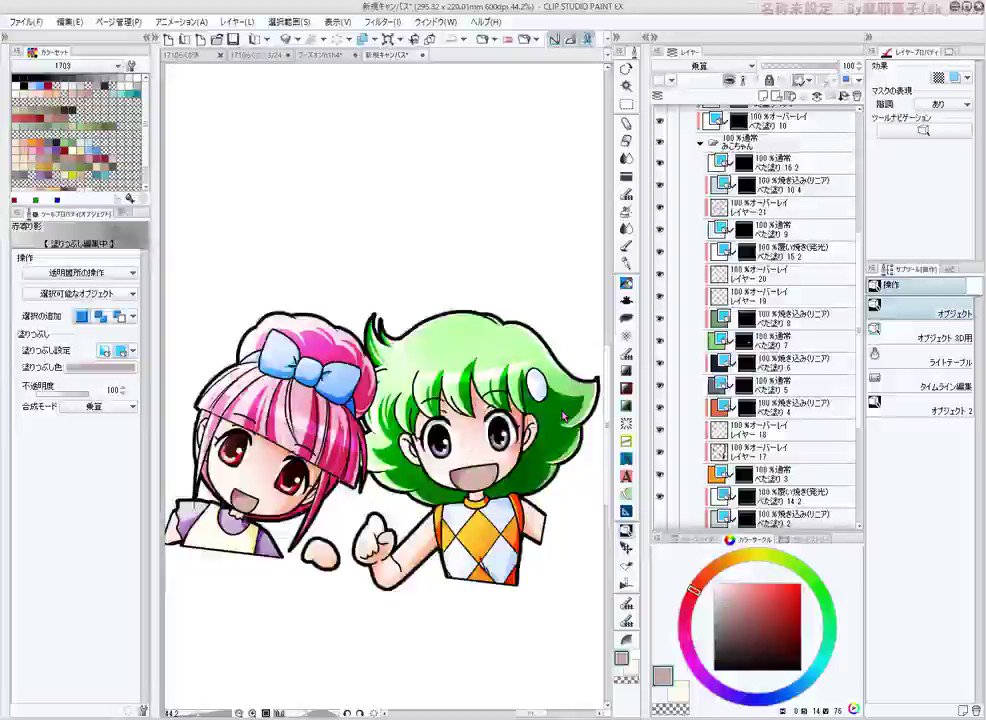The image size is (986, 720).
Task: Open the 塗りつぶし設定 dropdown arrow
Action: point(133,351)
